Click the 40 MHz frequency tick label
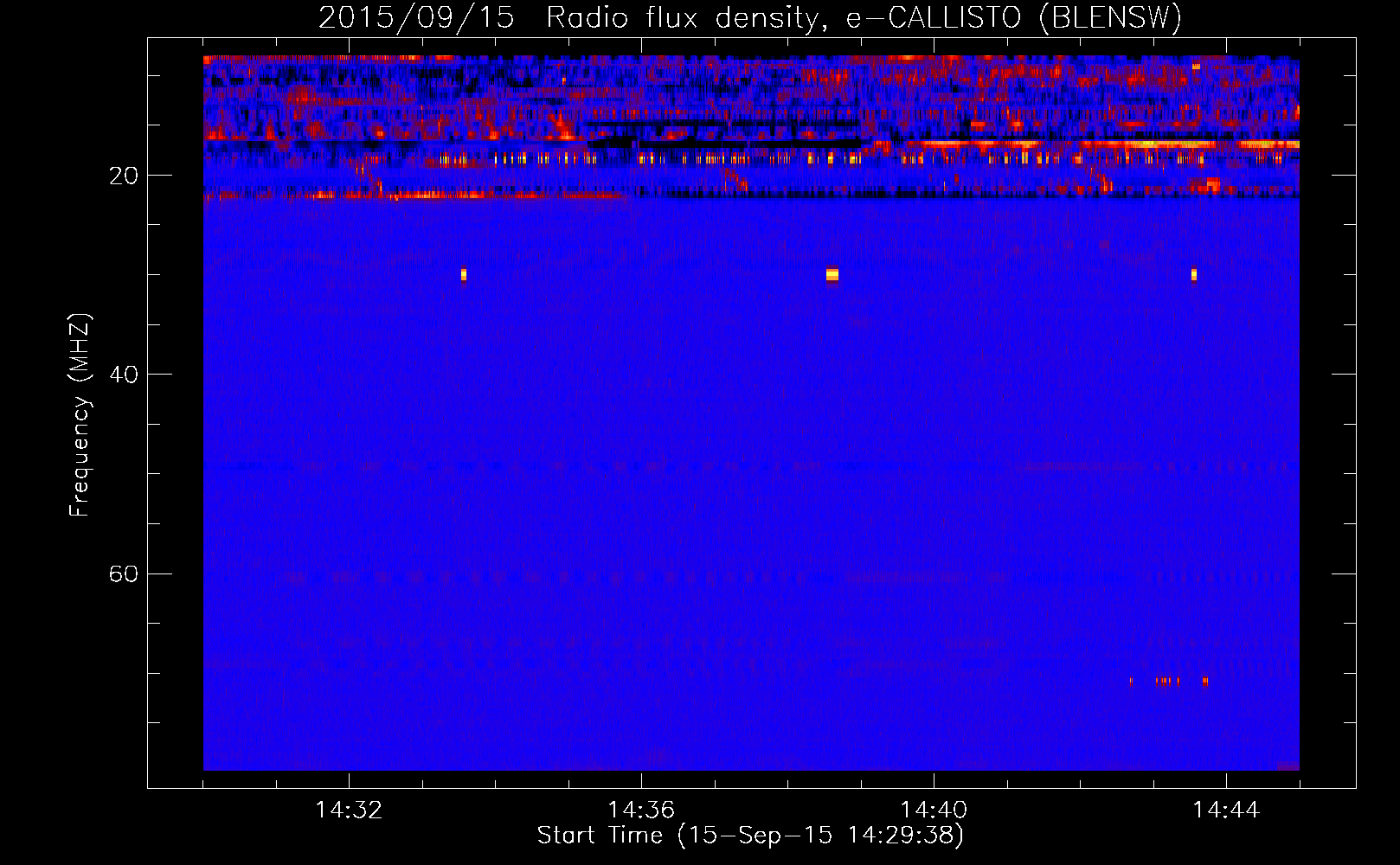This screenshot has width=1400, height=865. click(124, 375)
